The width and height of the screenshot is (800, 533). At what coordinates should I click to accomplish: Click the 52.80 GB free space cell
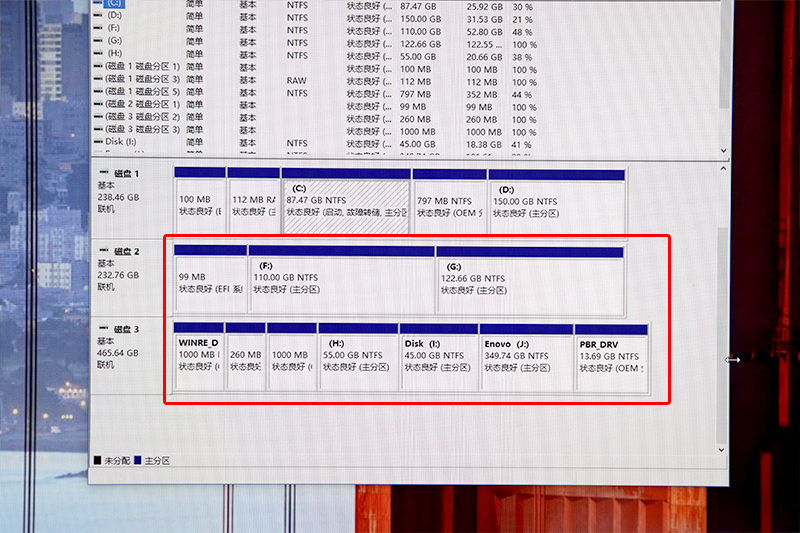click(x=484, y=32)
